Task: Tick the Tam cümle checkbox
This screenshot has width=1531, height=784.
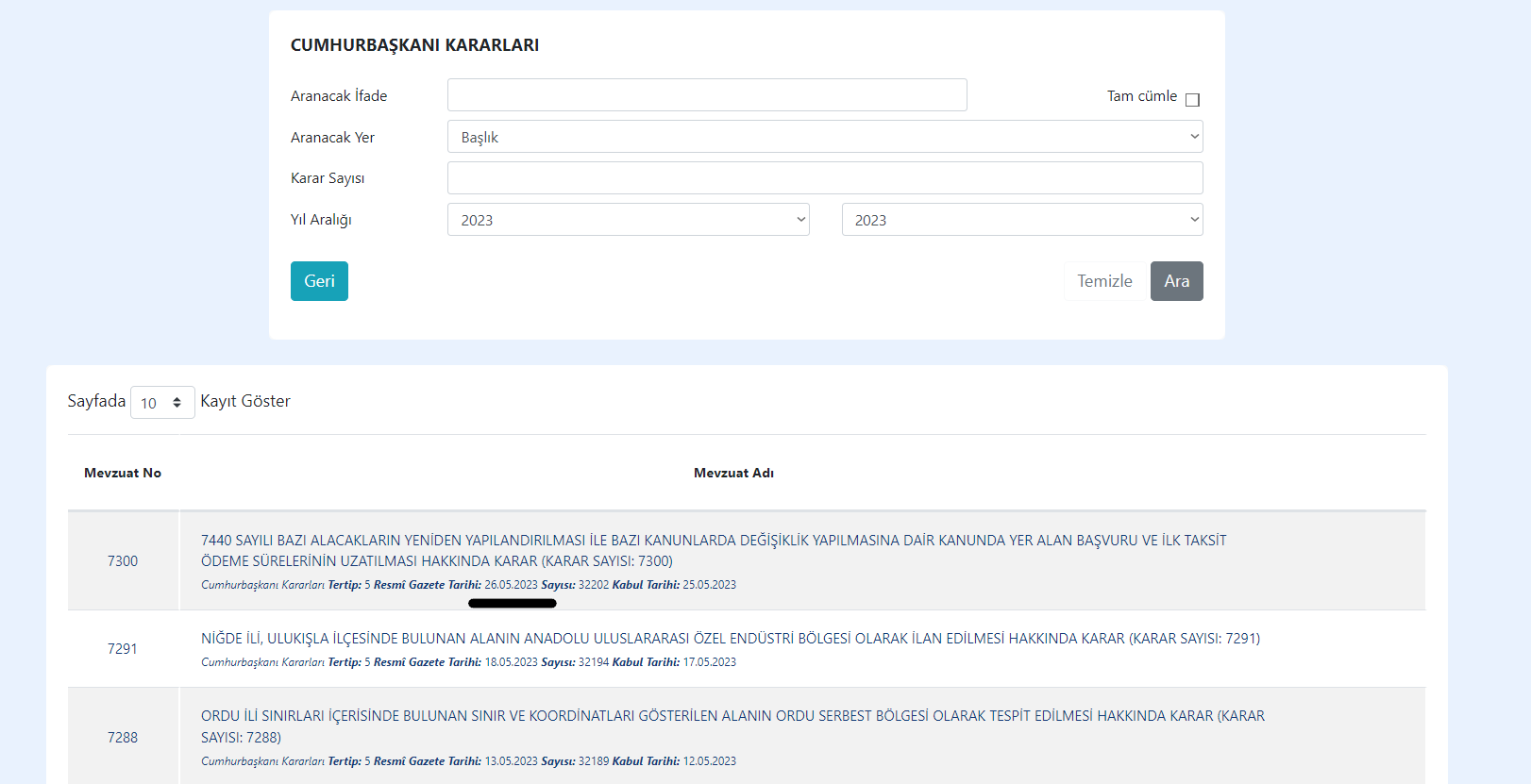Action: pyautogui.click(x=1192, y=100)
